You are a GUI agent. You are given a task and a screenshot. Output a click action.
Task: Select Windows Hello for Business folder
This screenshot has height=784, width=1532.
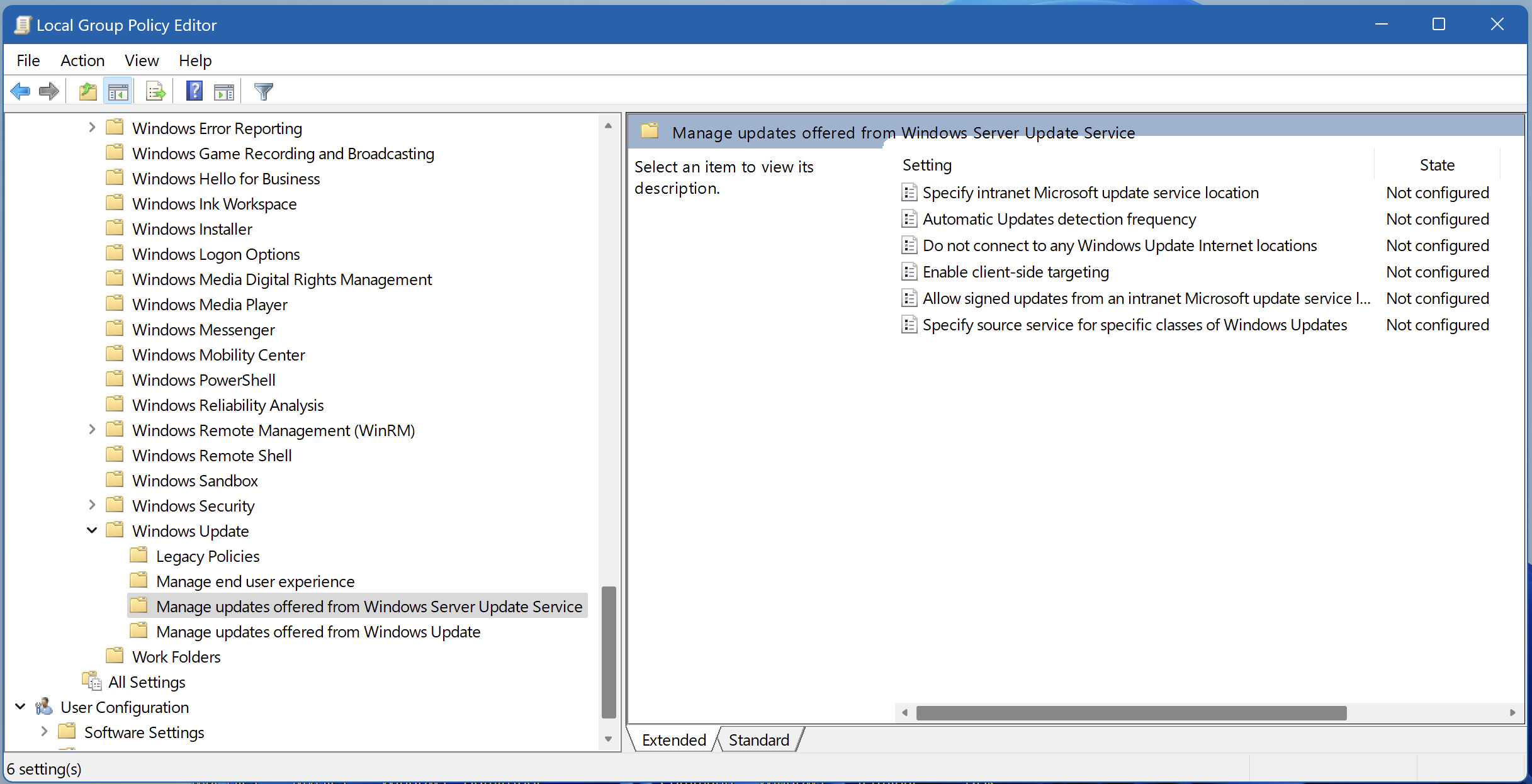(226, 179)
